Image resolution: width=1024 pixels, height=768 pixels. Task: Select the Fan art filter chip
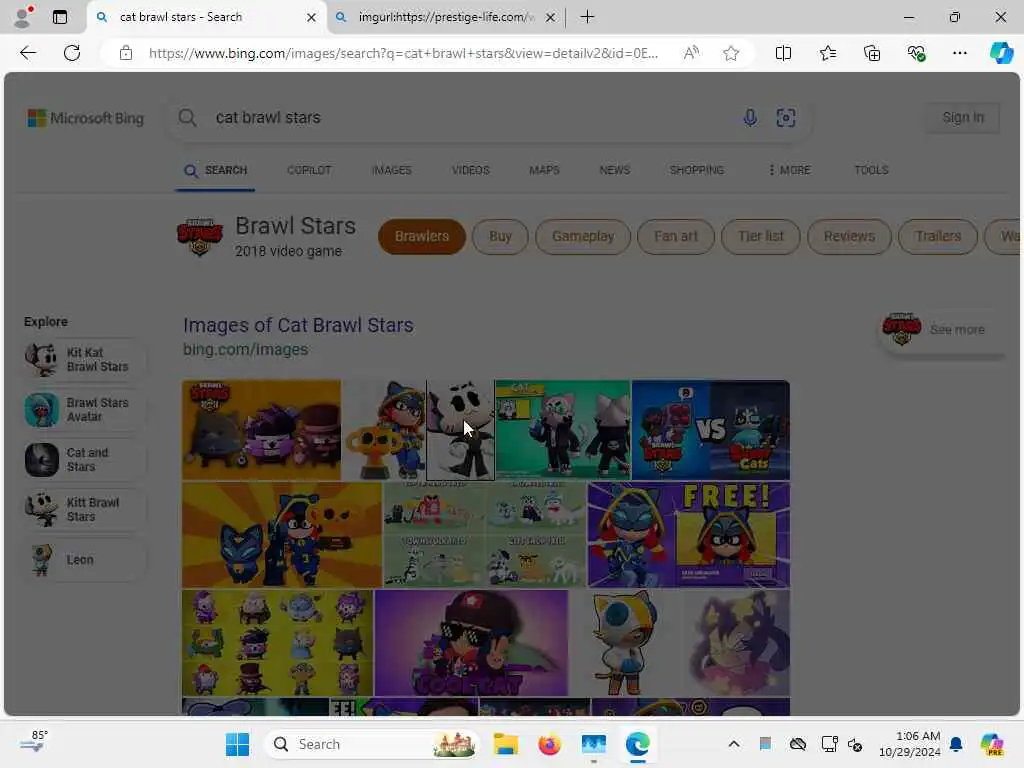[676, 236]
